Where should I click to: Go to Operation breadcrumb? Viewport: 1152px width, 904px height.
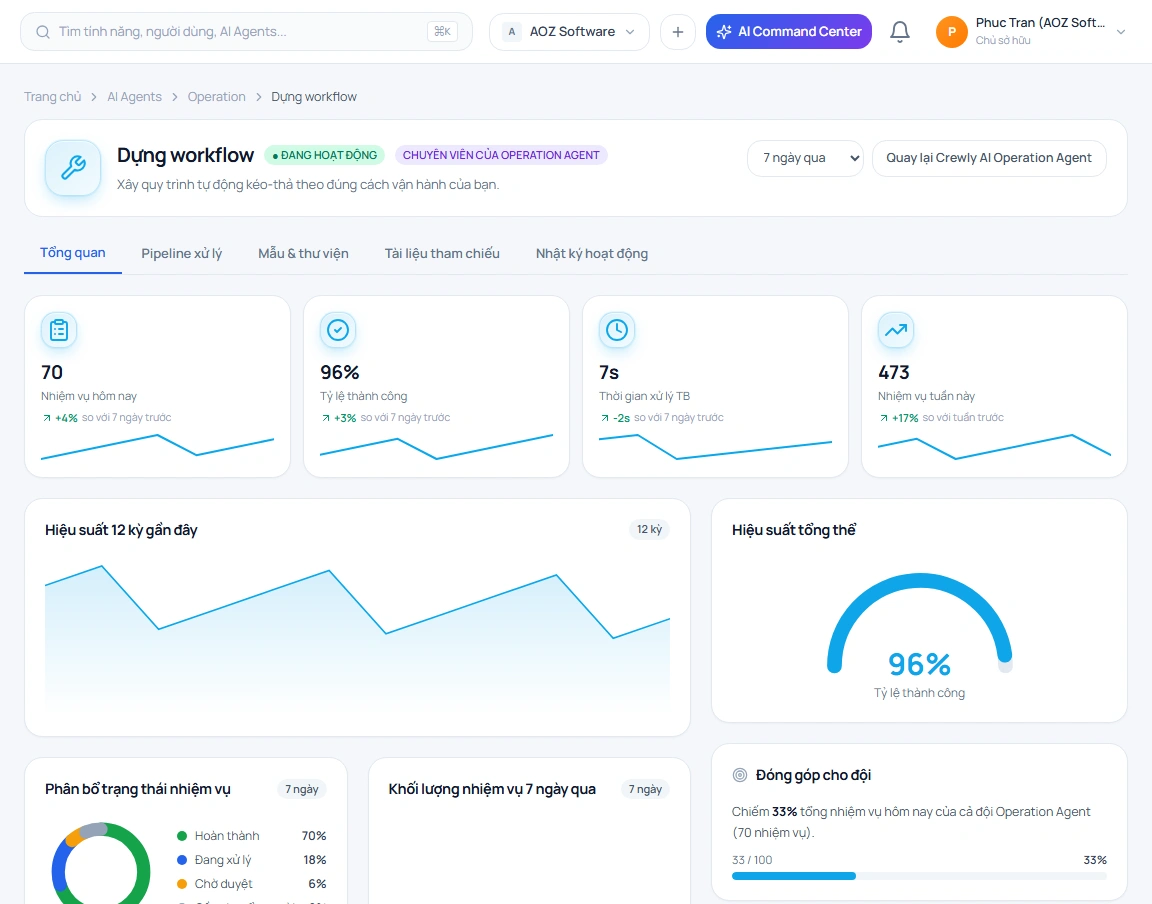point(217,96)
